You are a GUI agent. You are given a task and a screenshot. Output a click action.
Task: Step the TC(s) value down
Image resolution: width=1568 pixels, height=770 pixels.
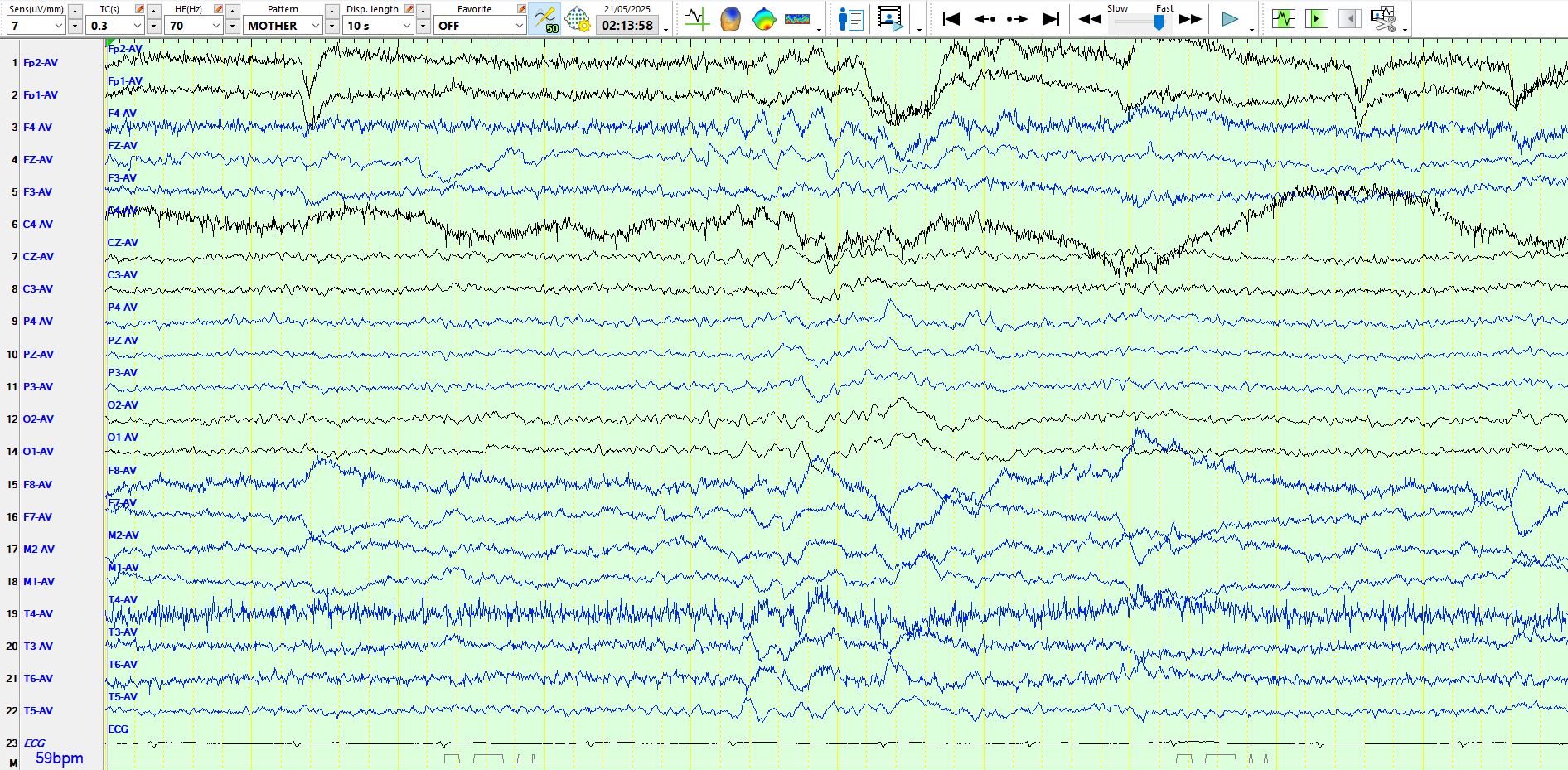154,26
